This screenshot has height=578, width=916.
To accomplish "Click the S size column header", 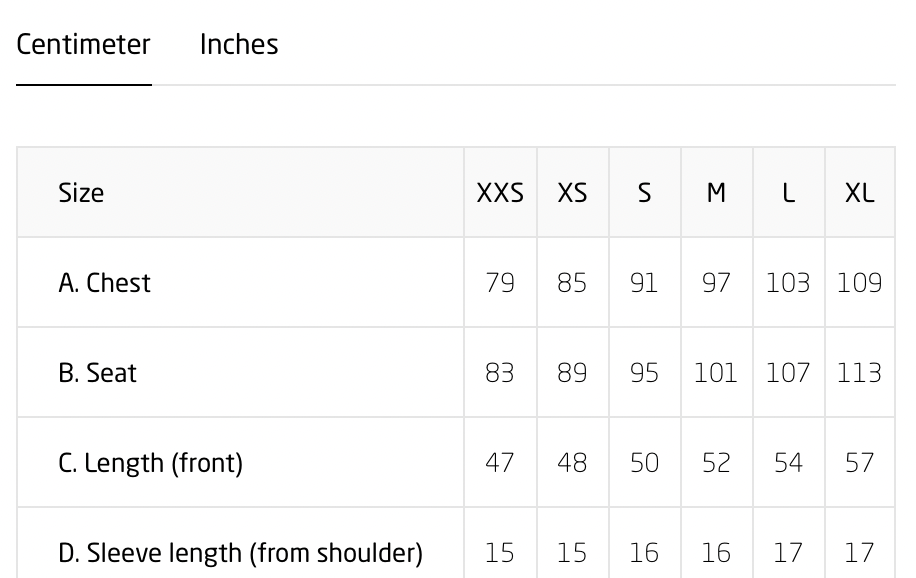I will point(644,193).
